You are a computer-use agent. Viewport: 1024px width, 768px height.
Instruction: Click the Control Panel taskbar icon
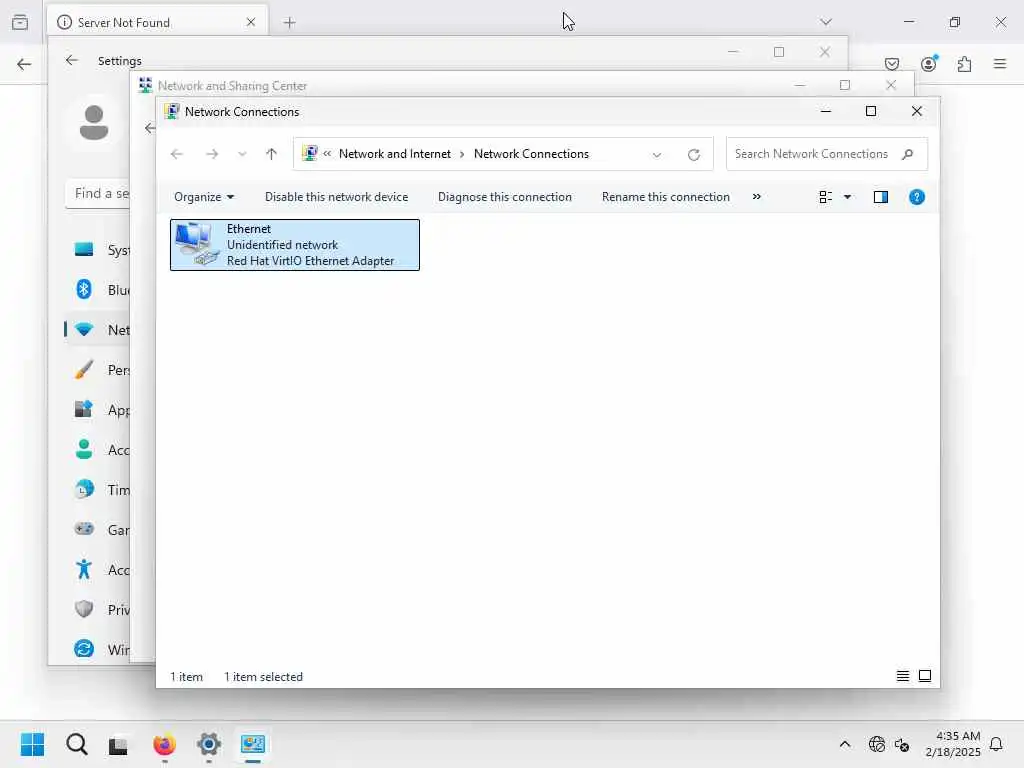pyautogui.click(x=253, y=744)
